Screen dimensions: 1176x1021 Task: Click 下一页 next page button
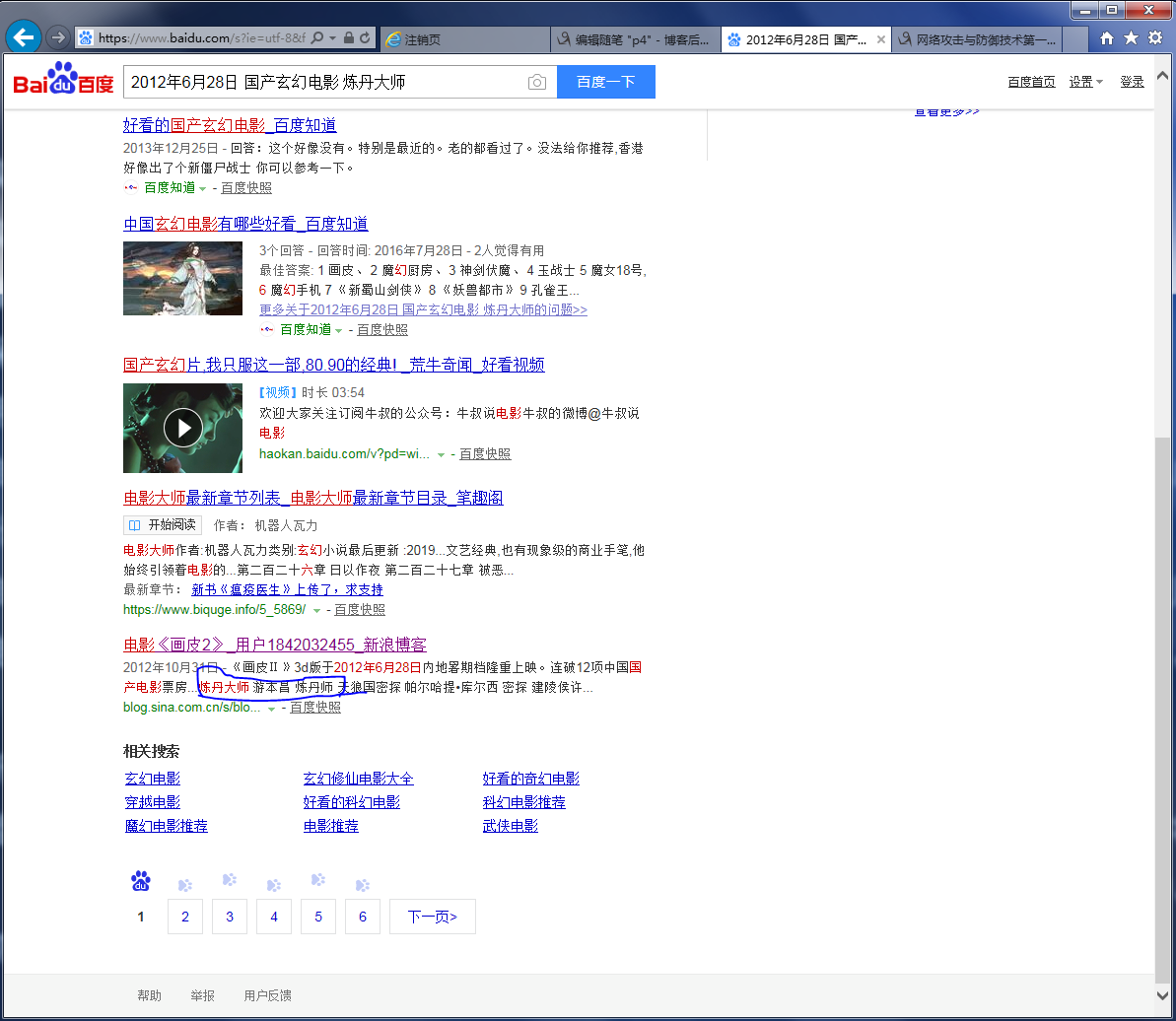tap(432, 917)
